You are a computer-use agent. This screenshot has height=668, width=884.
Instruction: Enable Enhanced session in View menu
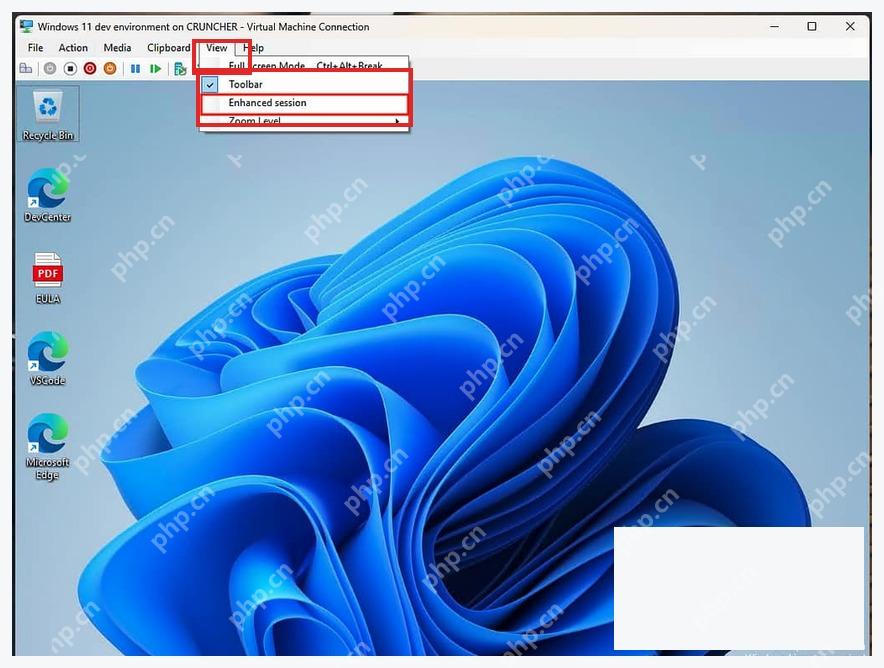pos(304,103)
